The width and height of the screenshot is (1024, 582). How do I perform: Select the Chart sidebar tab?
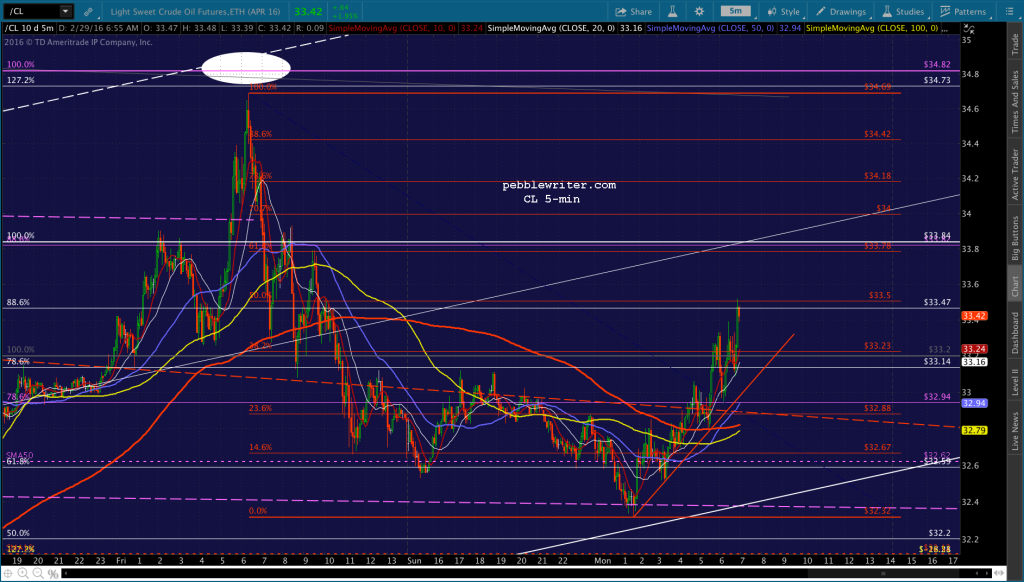coord(1015,285)
